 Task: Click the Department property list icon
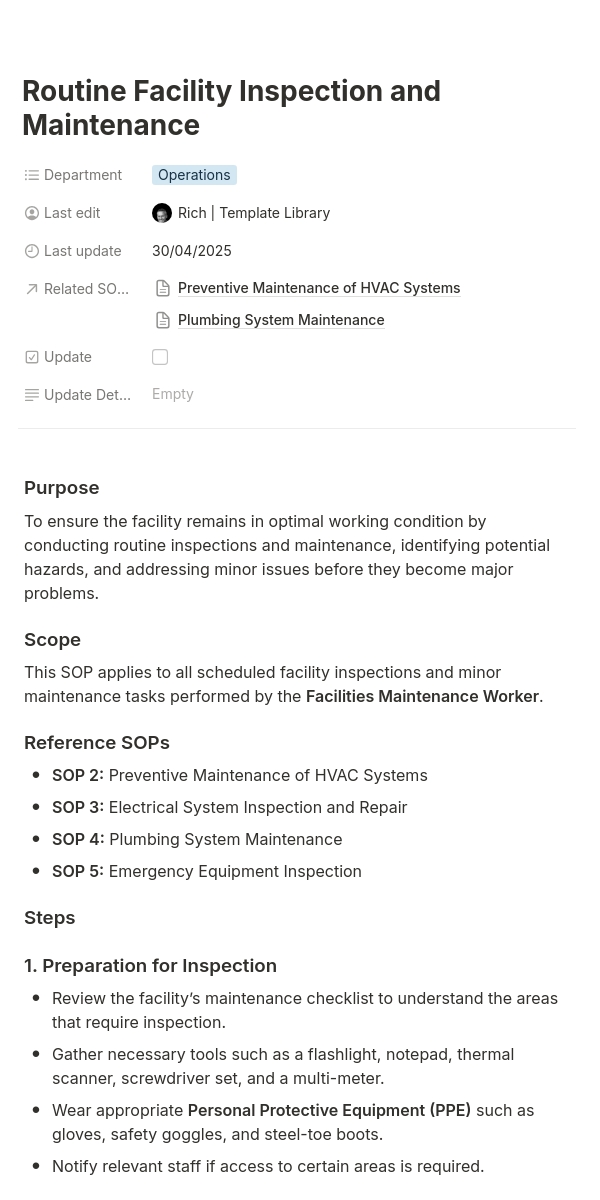pyautogui.click(x=32, y=175)
